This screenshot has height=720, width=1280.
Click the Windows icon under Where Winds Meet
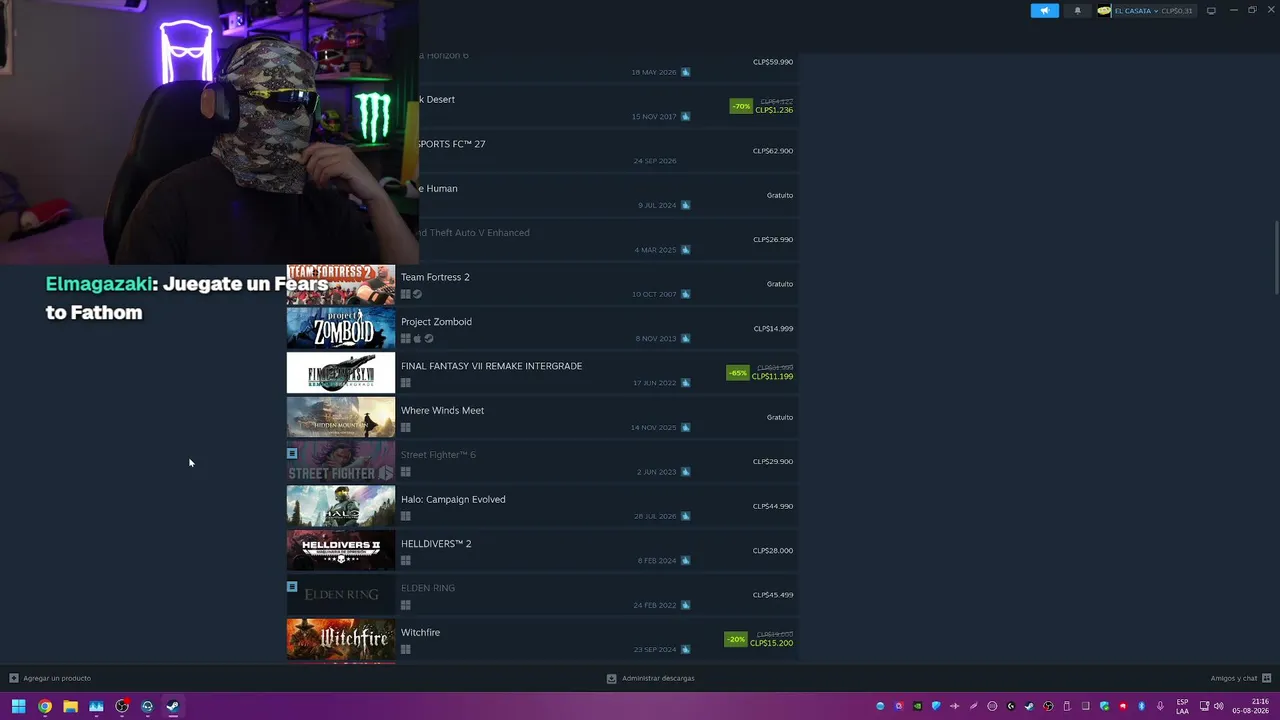405,428
